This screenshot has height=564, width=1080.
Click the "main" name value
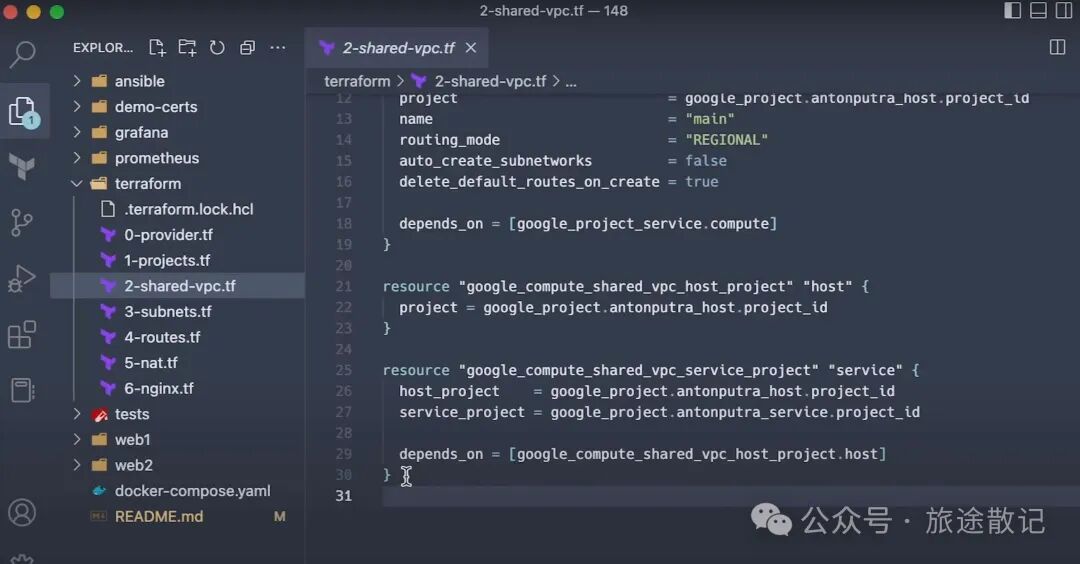(x=709, y=119)
